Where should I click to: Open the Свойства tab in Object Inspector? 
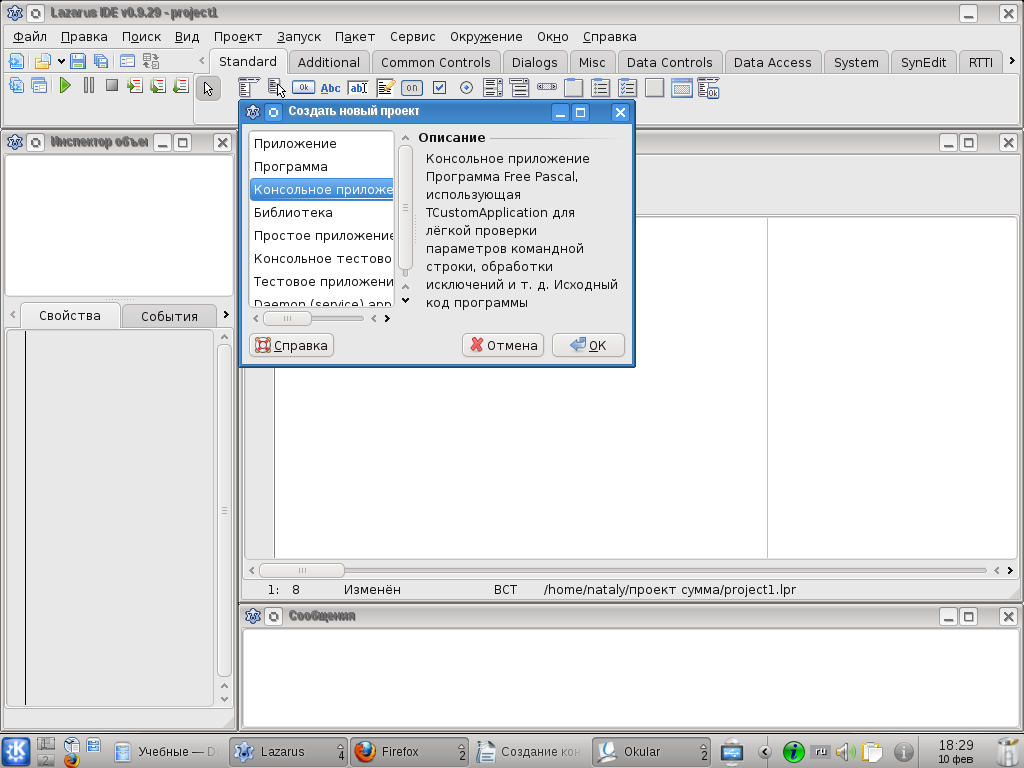click(x=70, y=315)
